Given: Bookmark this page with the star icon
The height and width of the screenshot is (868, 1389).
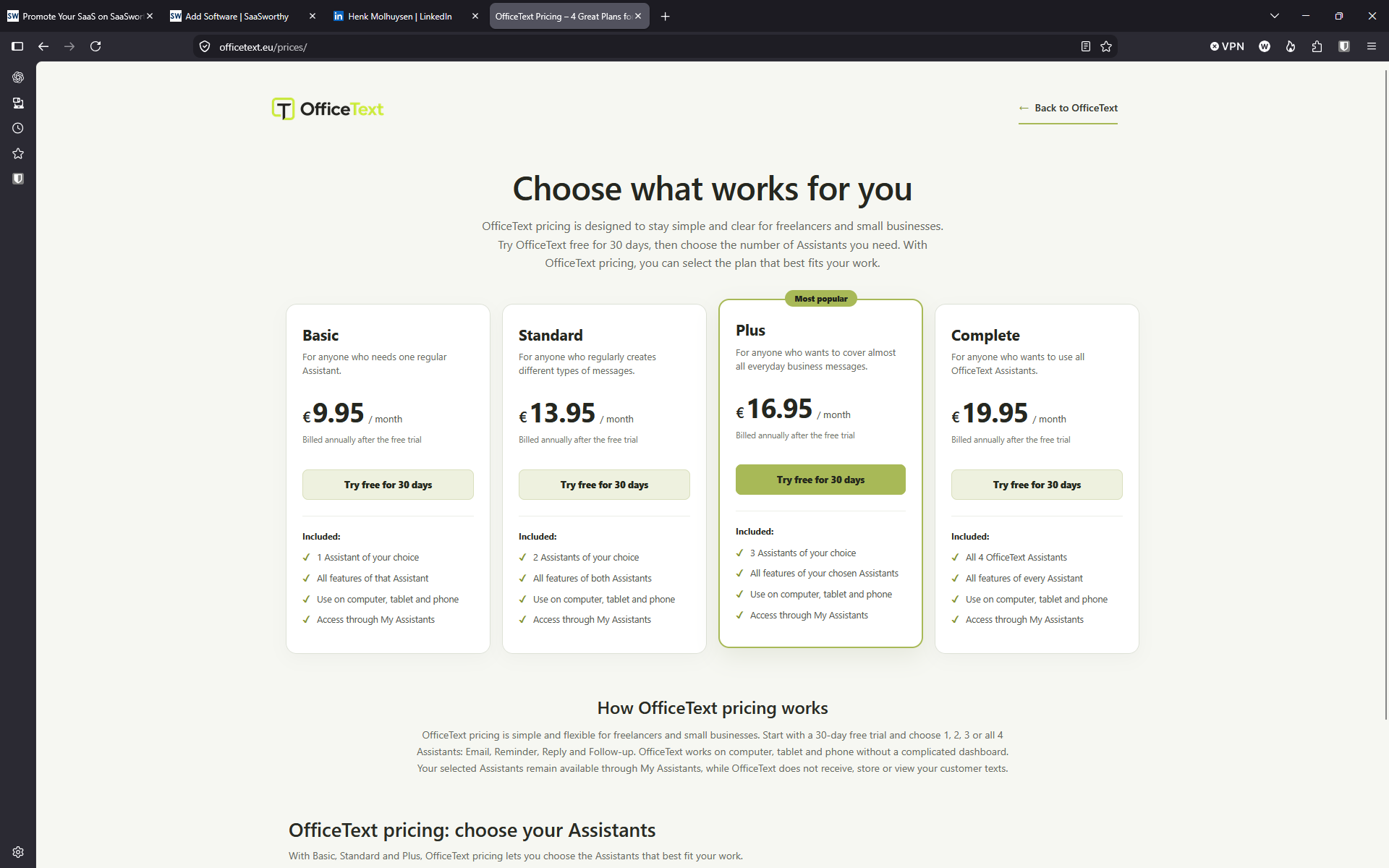Looking at the screenshot, I should pos(1106,46).
